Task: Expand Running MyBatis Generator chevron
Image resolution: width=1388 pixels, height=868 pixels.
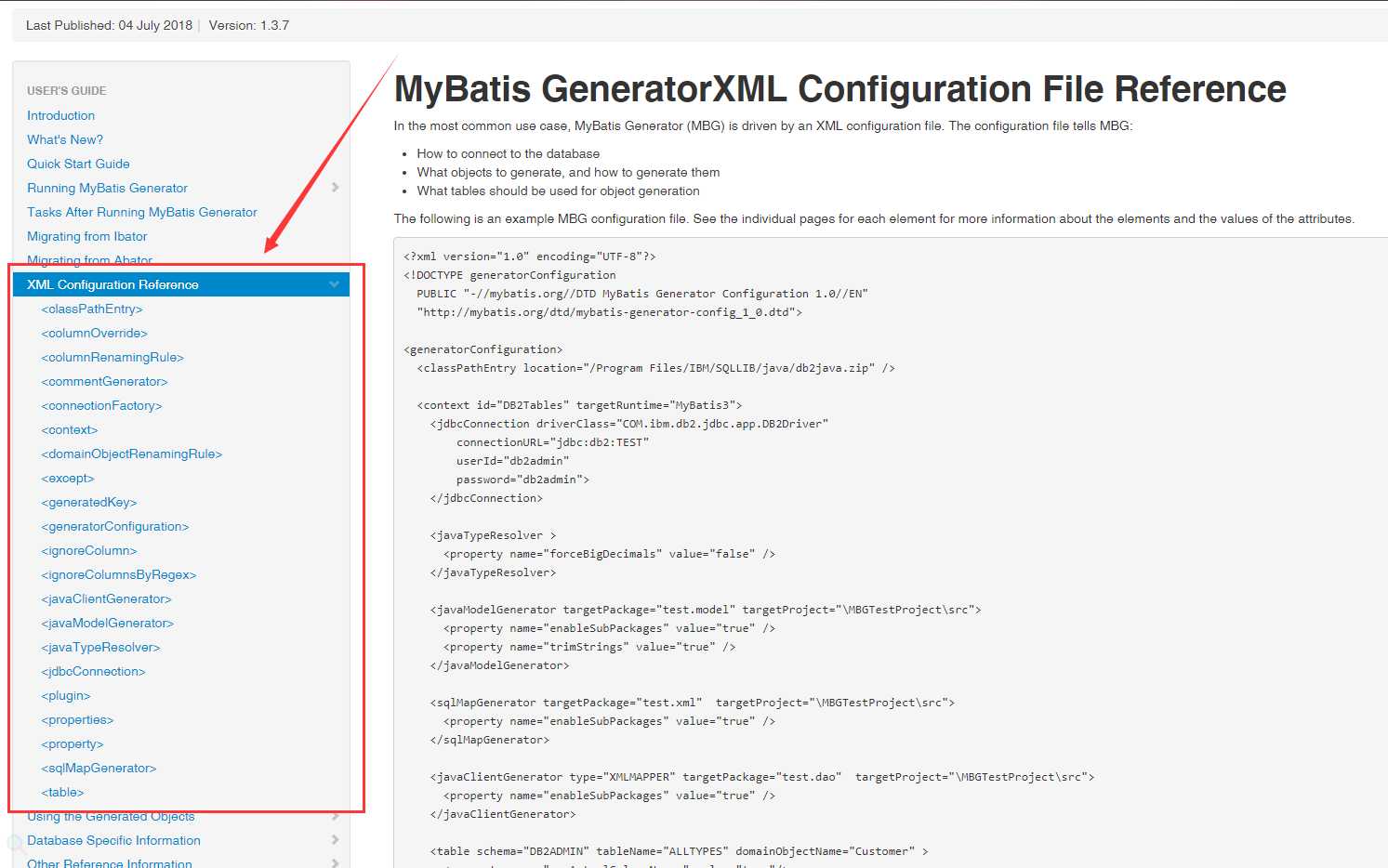Action: 335,188
